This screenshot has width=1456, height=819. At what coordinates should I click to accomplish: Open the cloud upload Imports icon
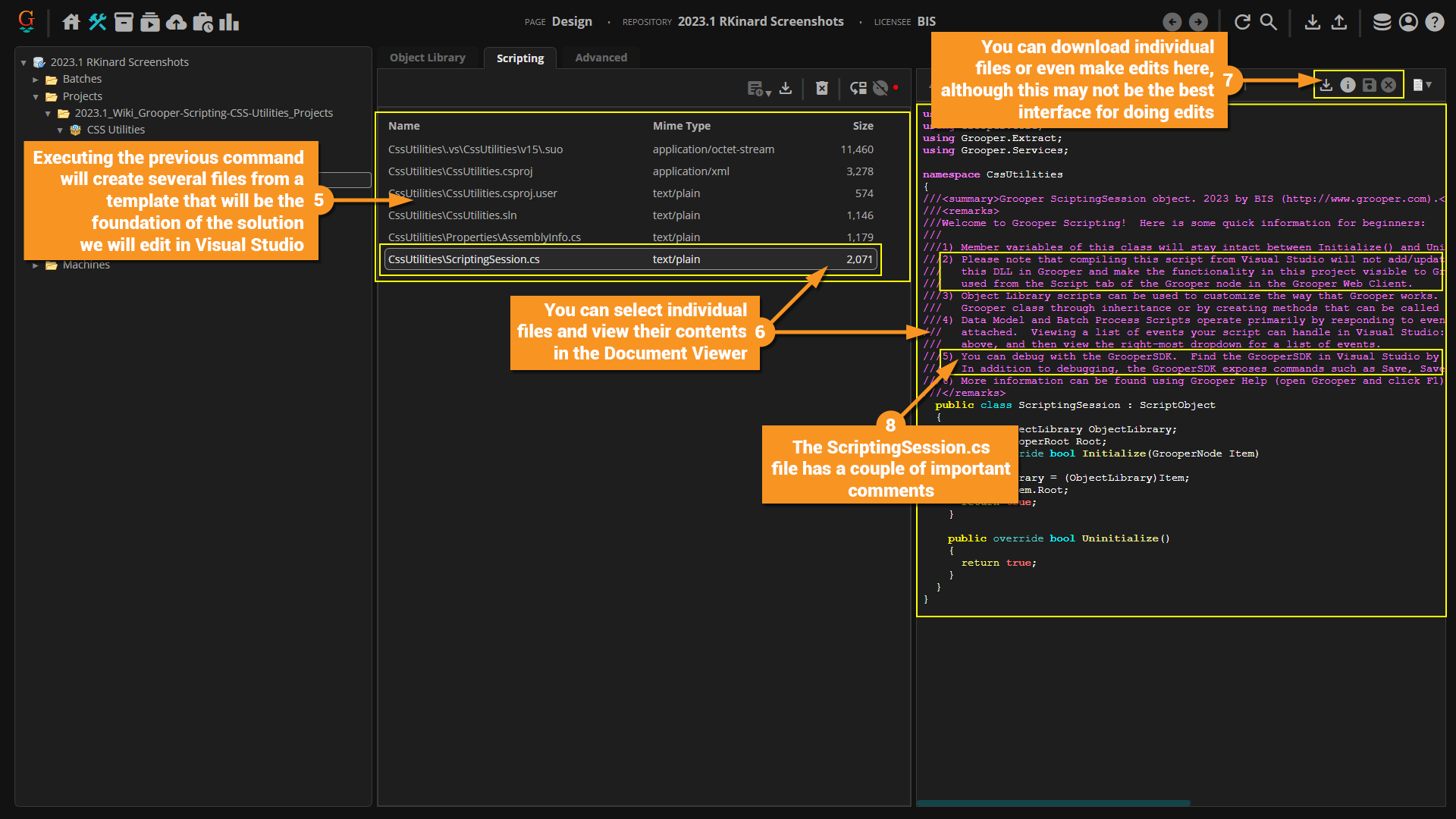pyautogui.click(x=176, y=22)
